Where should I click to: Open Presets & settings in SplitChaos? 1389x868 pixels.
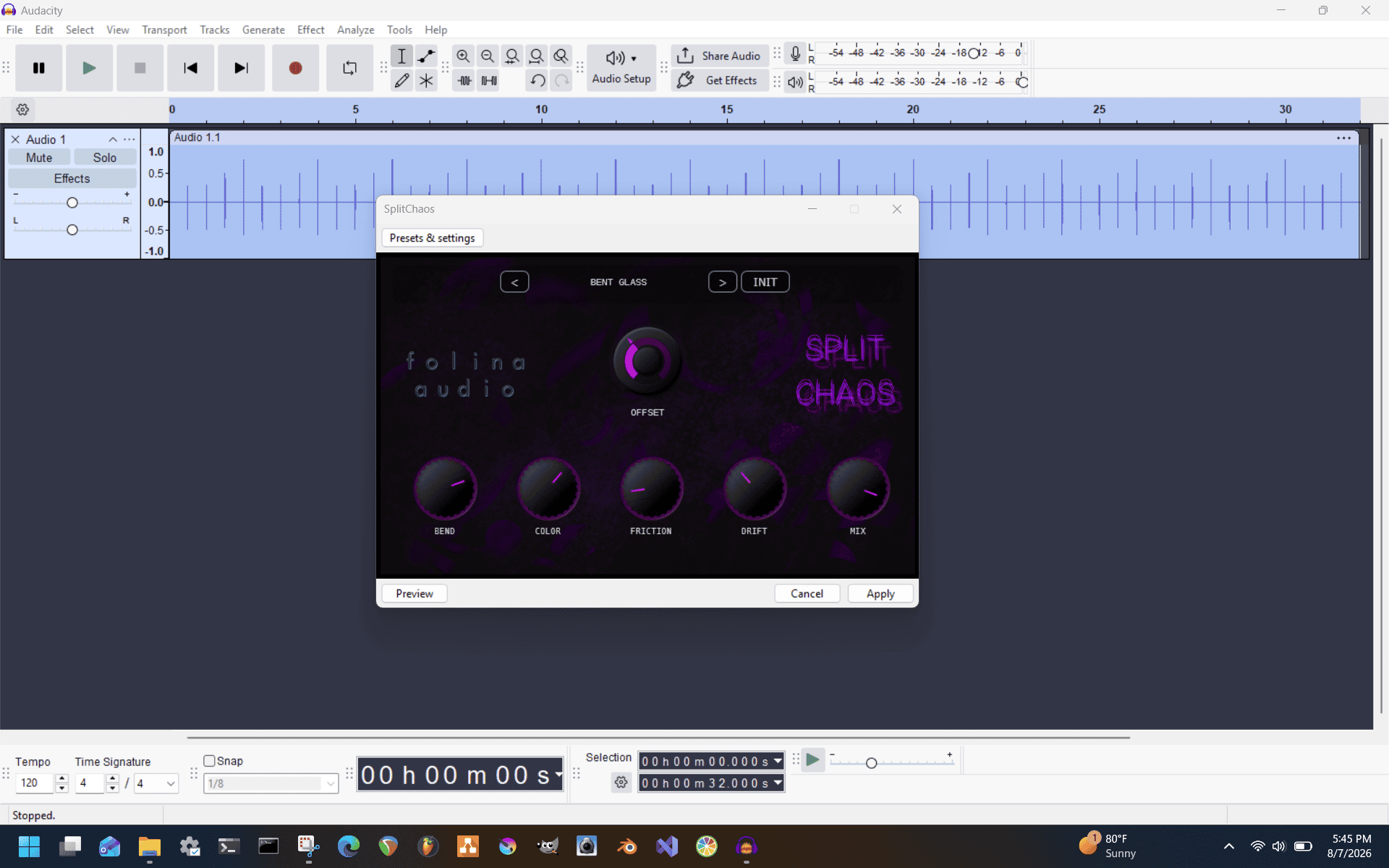point(432,238)
